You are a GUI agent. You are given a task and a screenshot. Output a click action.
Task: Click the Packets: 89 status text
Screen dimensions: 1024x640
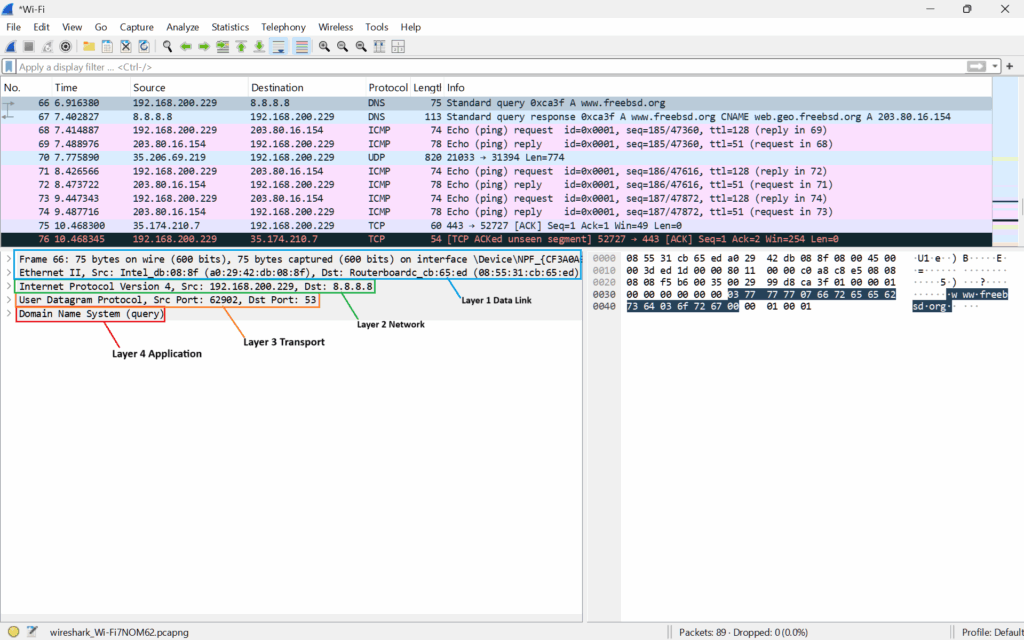point(743,632)
